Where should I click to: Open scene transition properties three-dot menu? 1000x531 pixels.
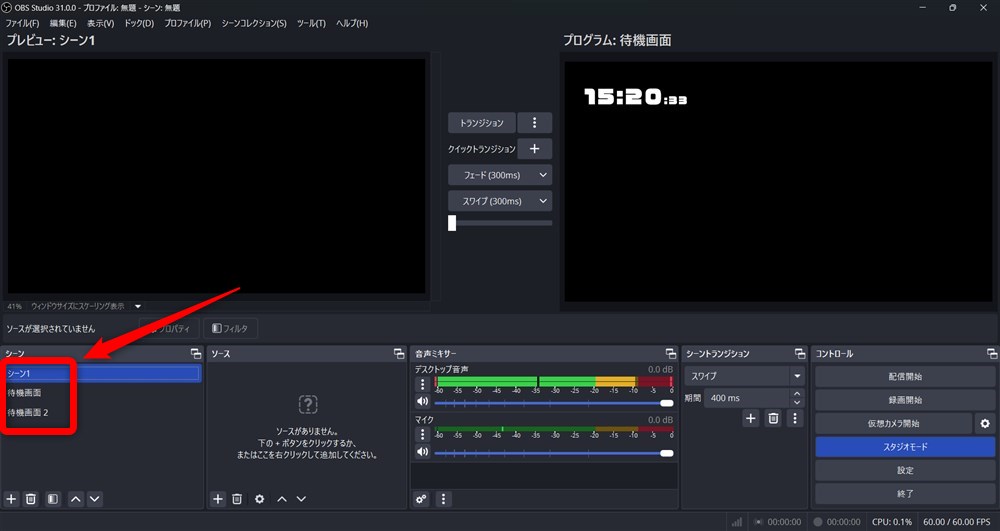795,418
